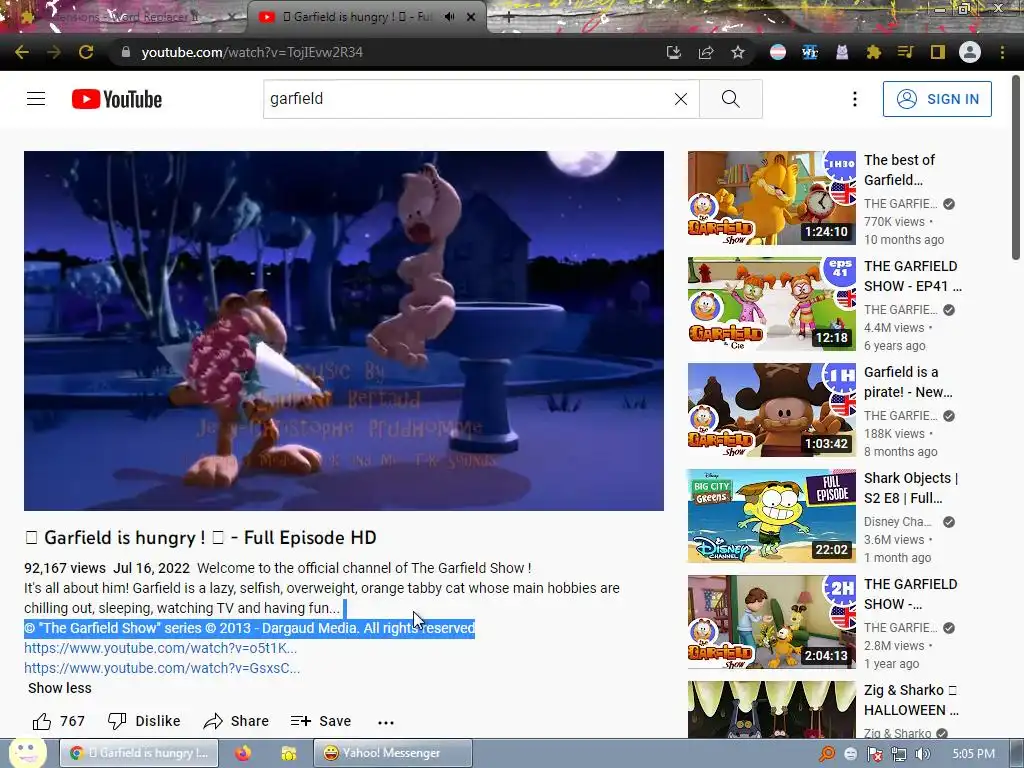The width and height of the screenshot is (1024, 768).
Task: Switch to the Word Replacer extensions tab
Action: coord(124,17)
